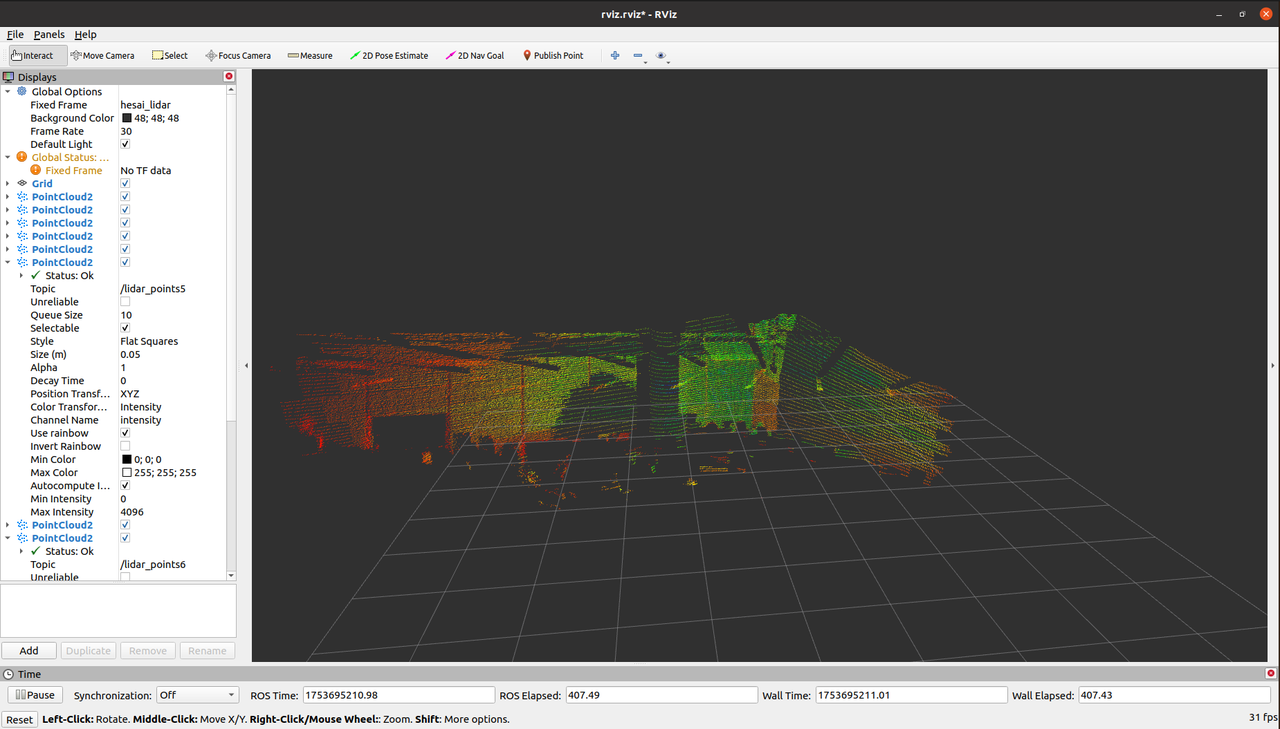Open the Panels menu
1280x729 pixels.
[49, 34]
